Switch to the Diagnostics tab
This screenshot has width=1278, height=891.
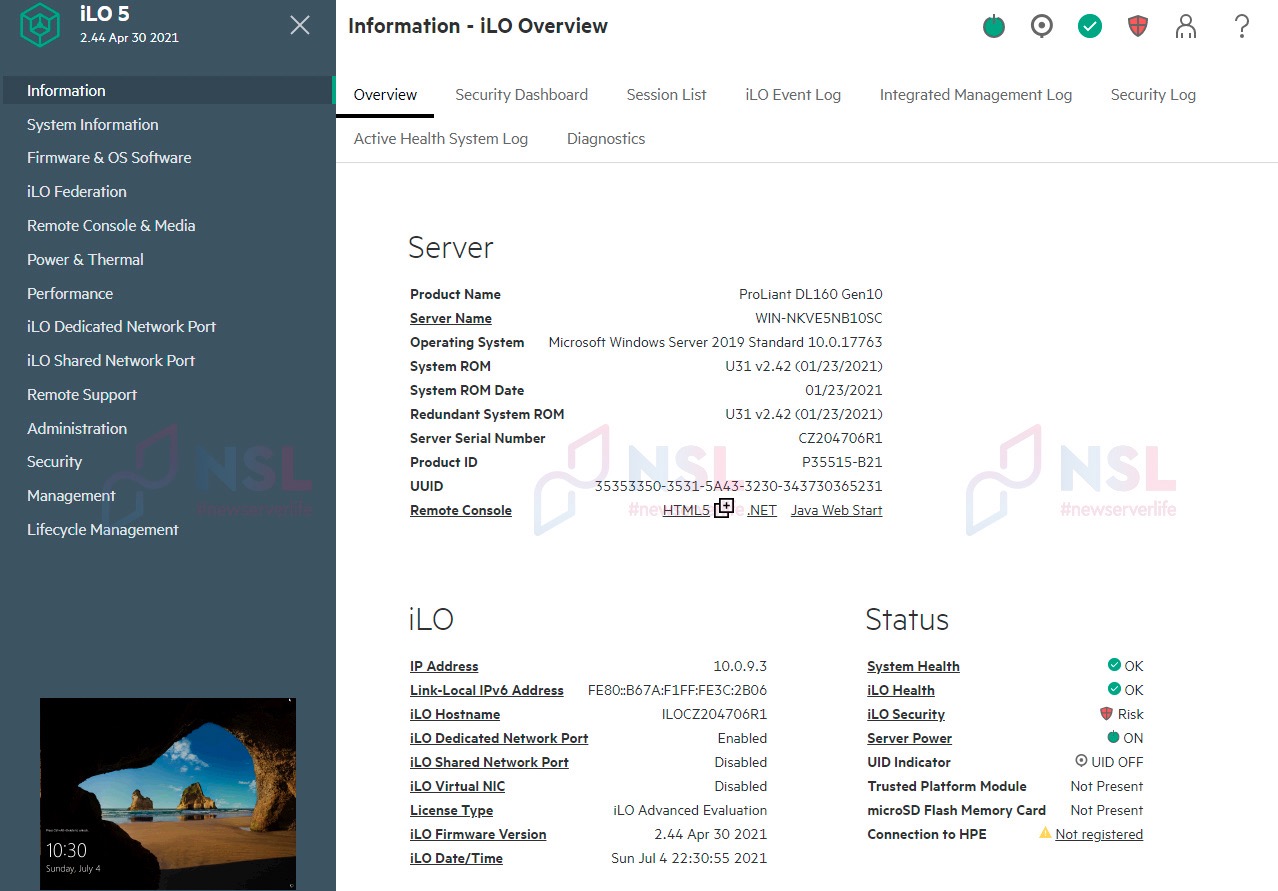tap(606, 139)
